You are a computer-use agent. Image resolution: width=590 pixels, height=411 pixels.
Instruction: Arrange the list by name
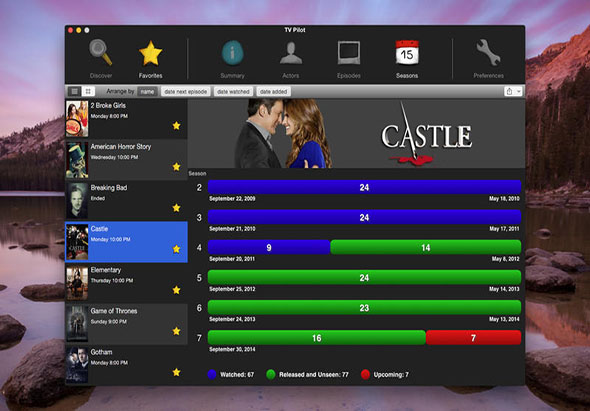[x=148, y=91]
